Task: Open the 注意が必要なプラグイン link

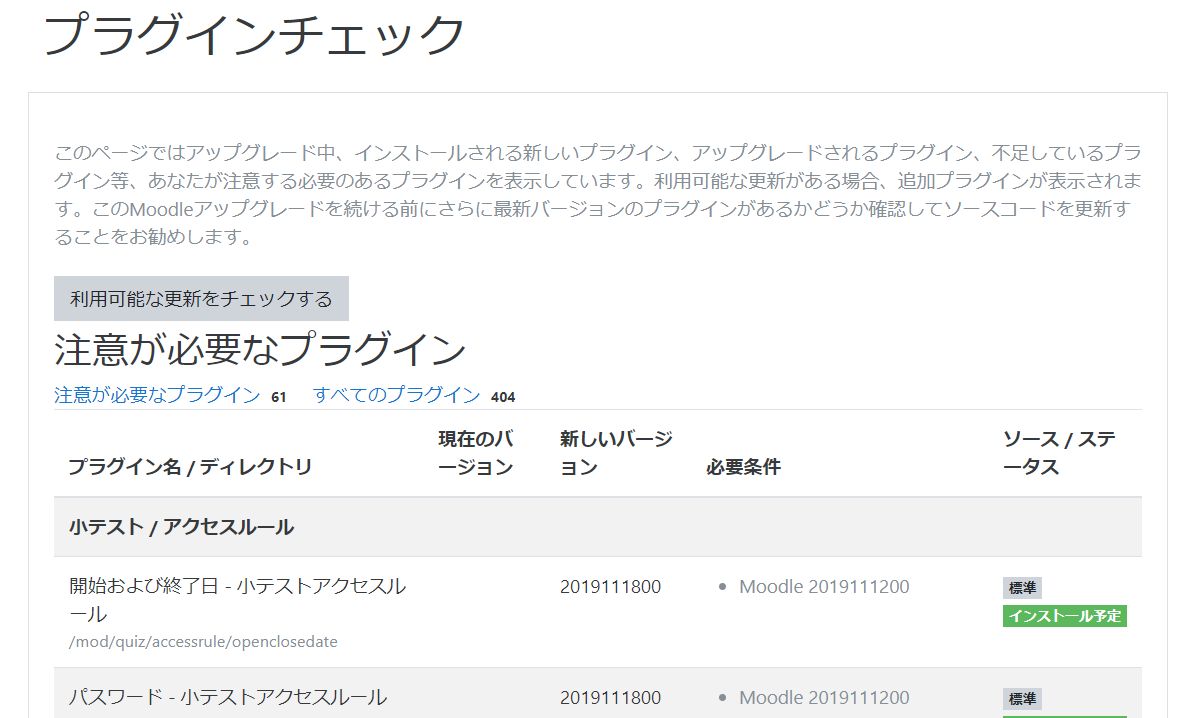Action: point(157,395)
